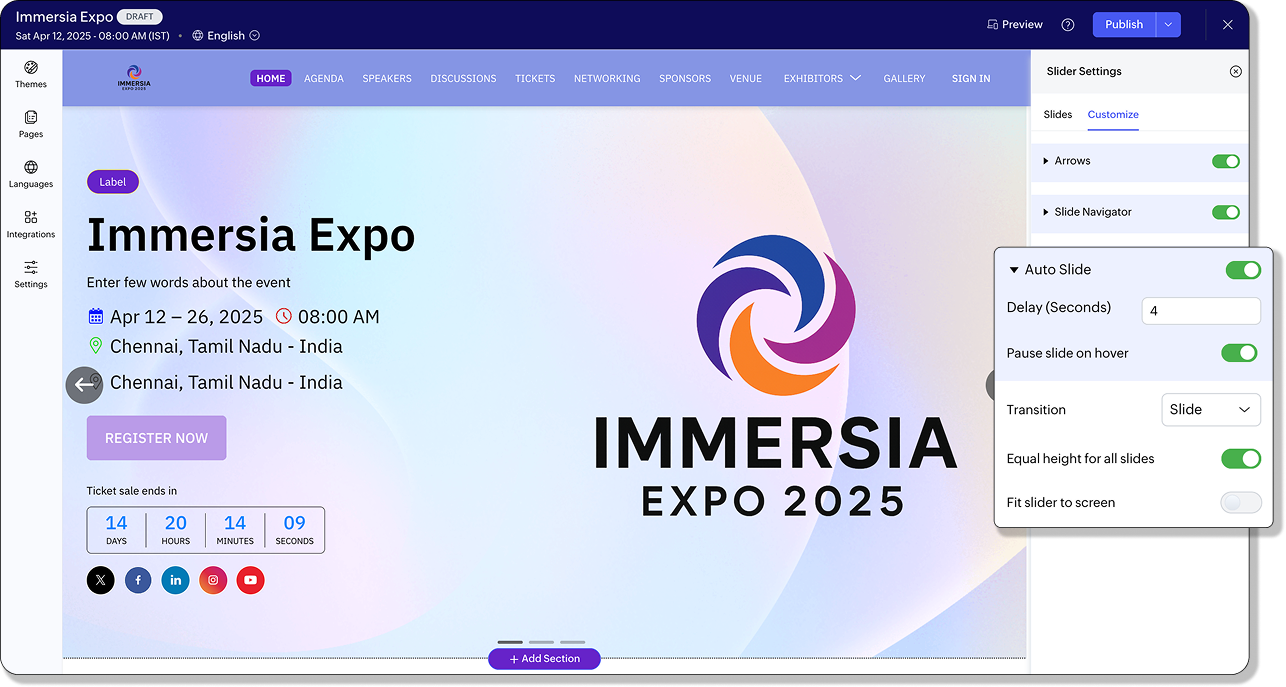Click the Preview button

pyautogui.click(x=1014, y=25)
